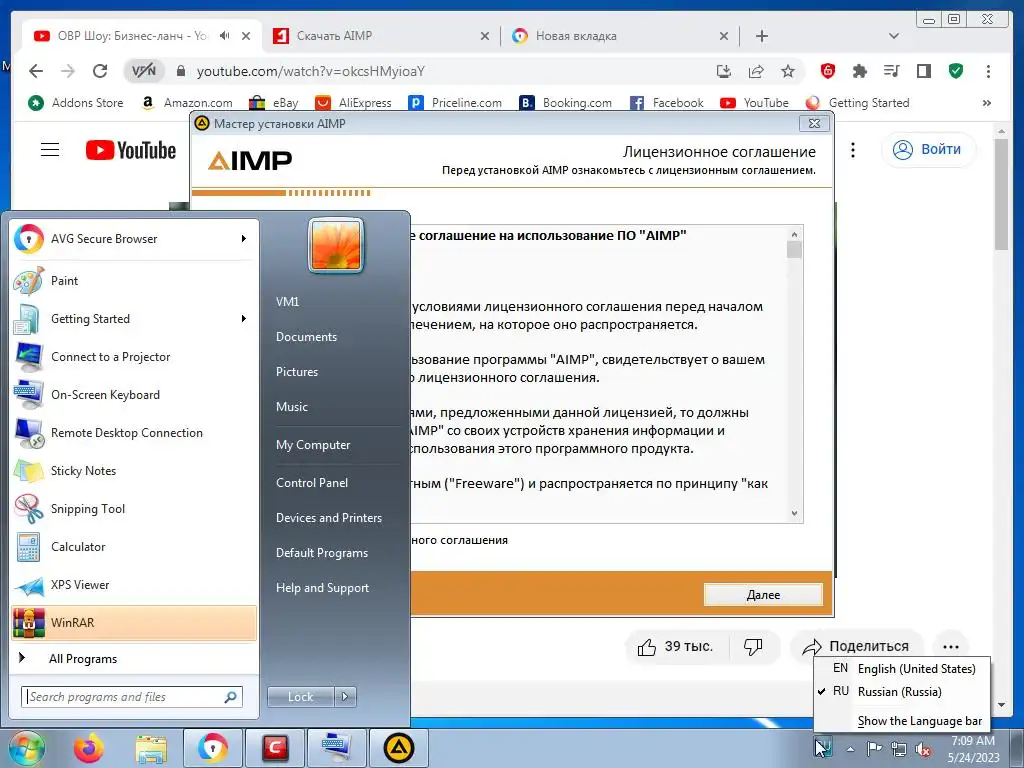Click the Lock button
The height and width of the screenshot is (768, 1024).
coord(300,697)
